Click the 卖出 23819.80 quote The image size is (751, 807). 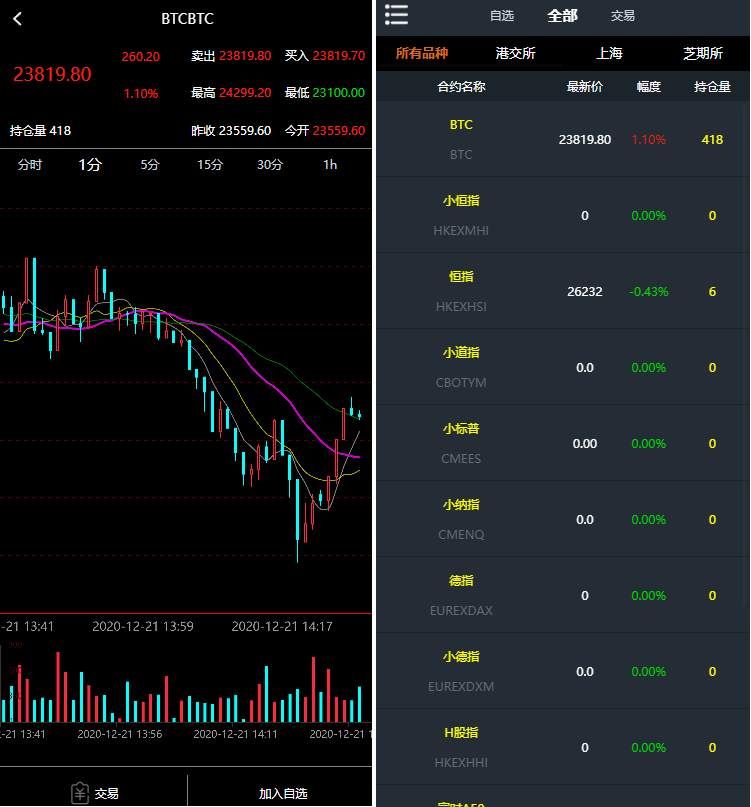coord(231,56)
